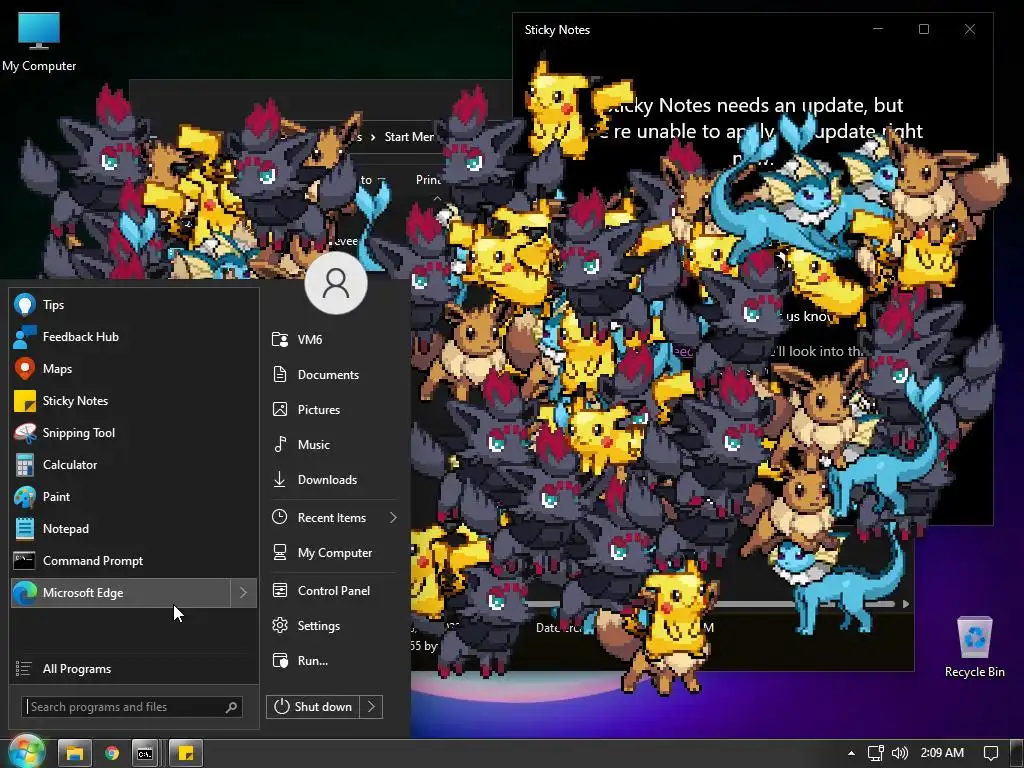Open Run dialog icon
Viewport: 1024px width, 768px height.
[280, 660]
